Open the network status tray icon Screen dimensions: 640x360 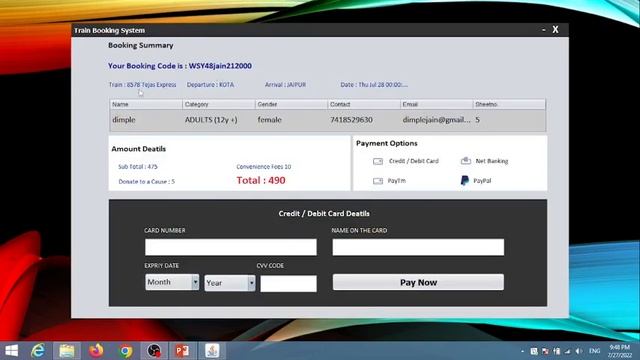point(568,351)
